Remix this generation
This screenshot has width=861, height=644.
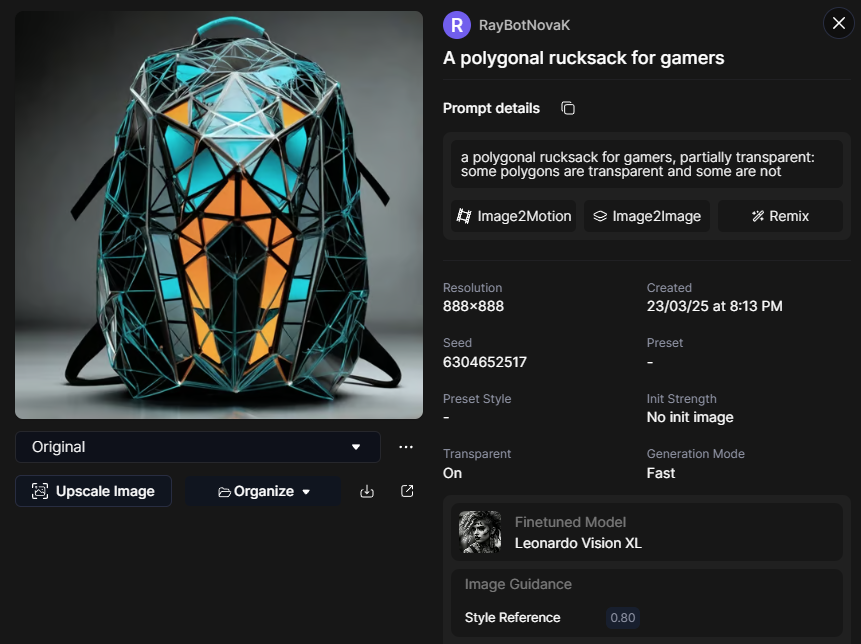coord(780,216)
